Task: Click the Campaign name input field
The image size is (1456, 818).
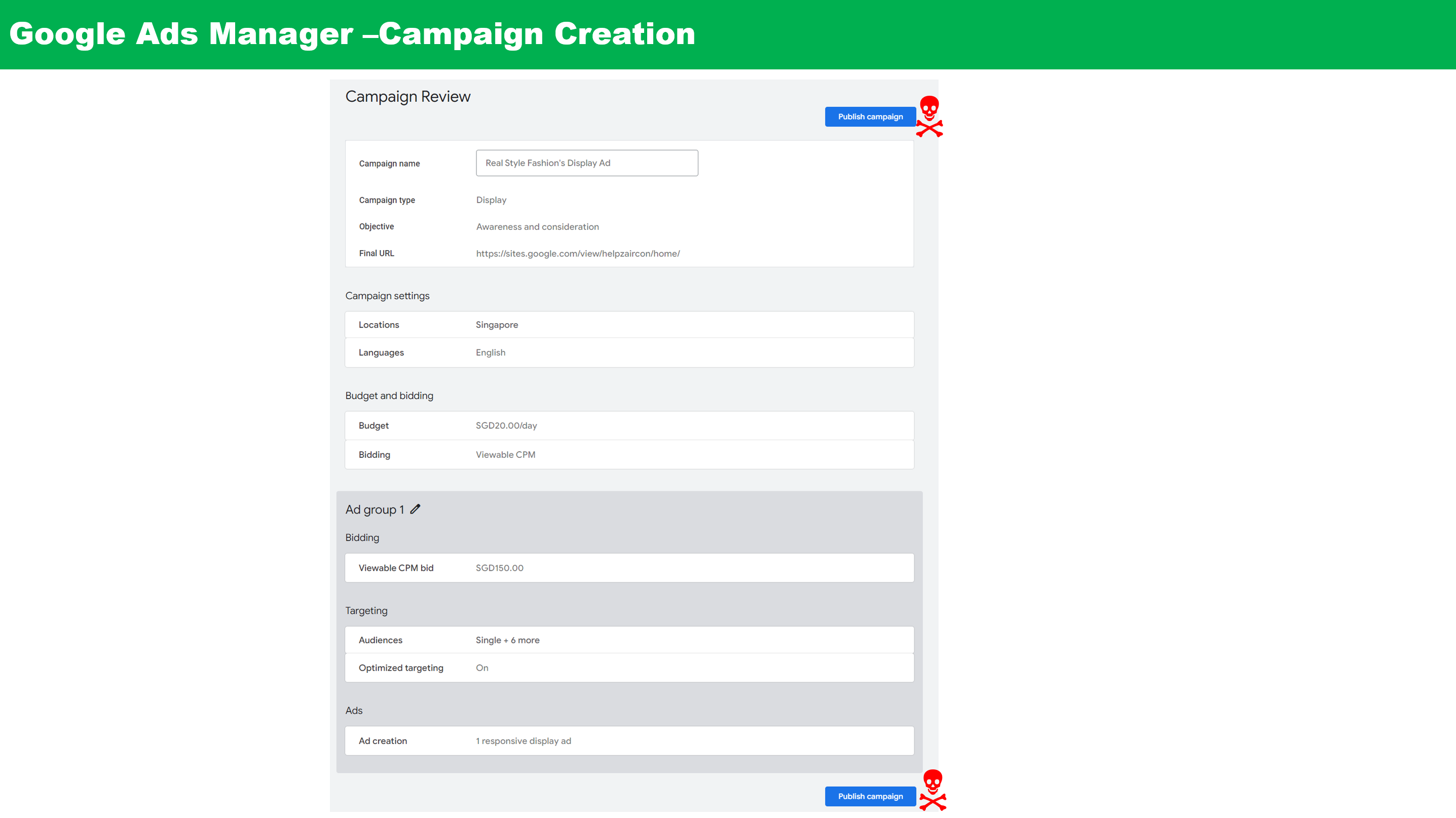Action: coord(587,163)
